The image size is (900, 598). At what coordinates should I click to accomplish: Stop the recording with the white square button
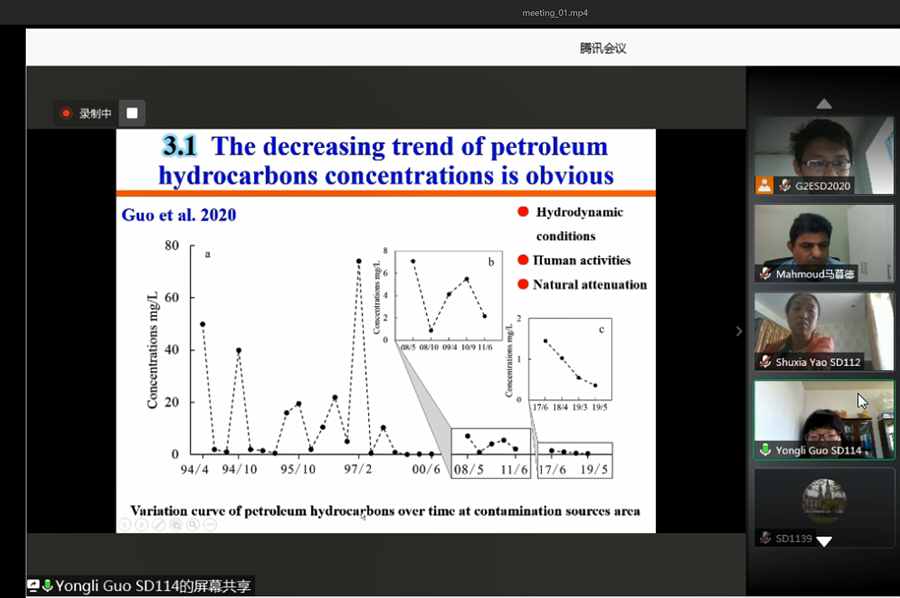132,113
